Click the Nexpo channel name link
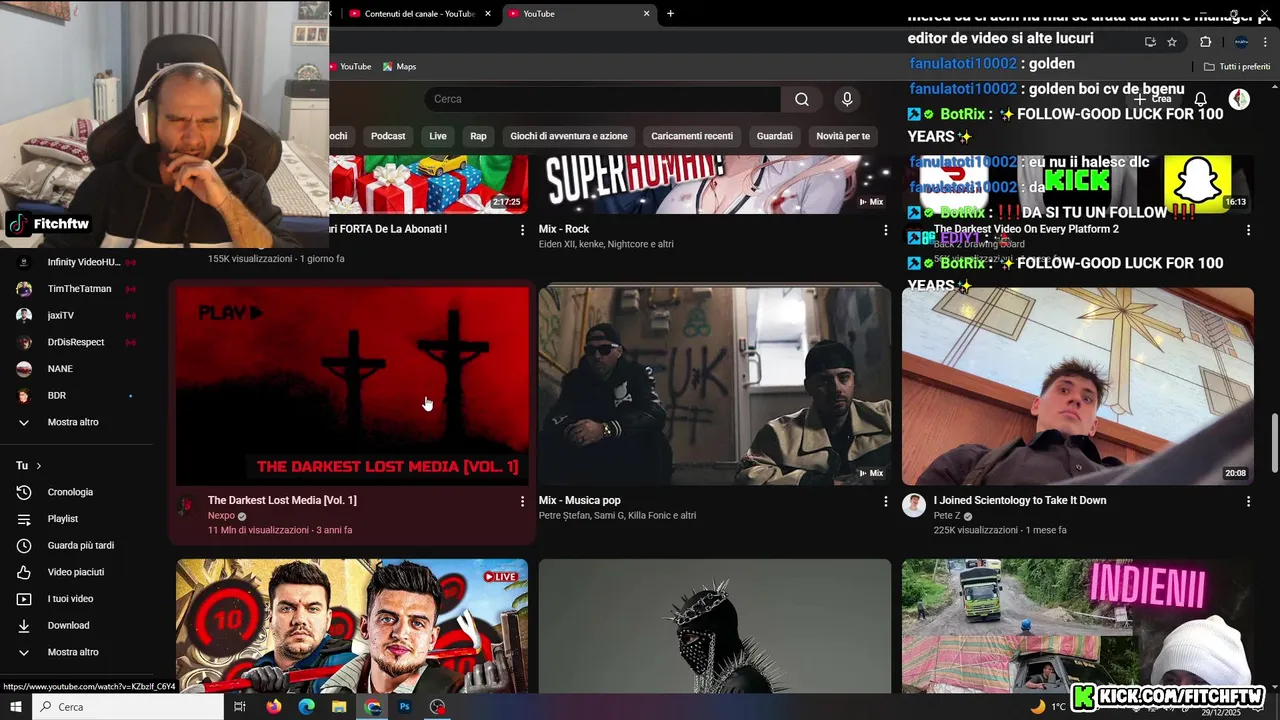Image resolution: width=1280 pixels, height=720 pixels. [221, 516]
